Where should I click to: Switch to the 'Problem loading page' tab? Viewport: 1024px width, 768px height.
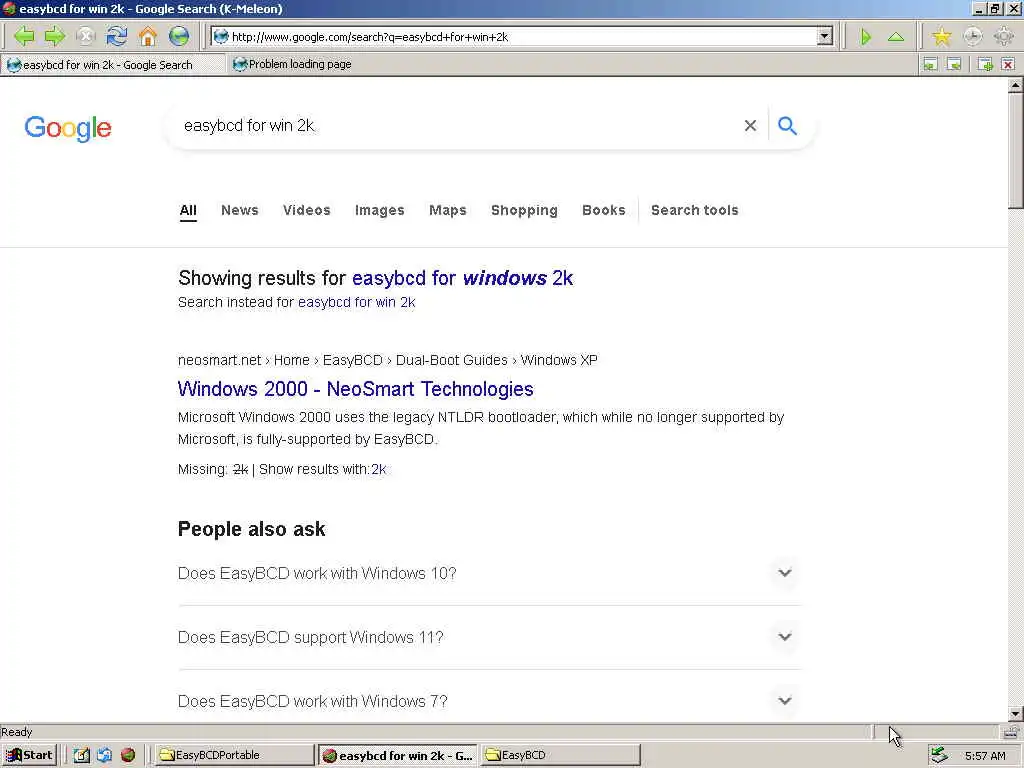[x=293, y=64]
